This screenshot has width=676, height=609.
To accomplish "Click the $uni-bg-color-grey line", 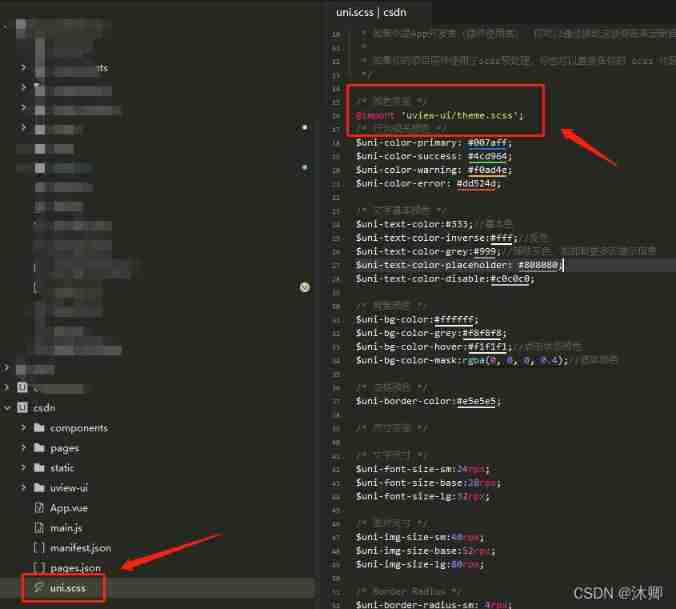I will coord(431,333).
